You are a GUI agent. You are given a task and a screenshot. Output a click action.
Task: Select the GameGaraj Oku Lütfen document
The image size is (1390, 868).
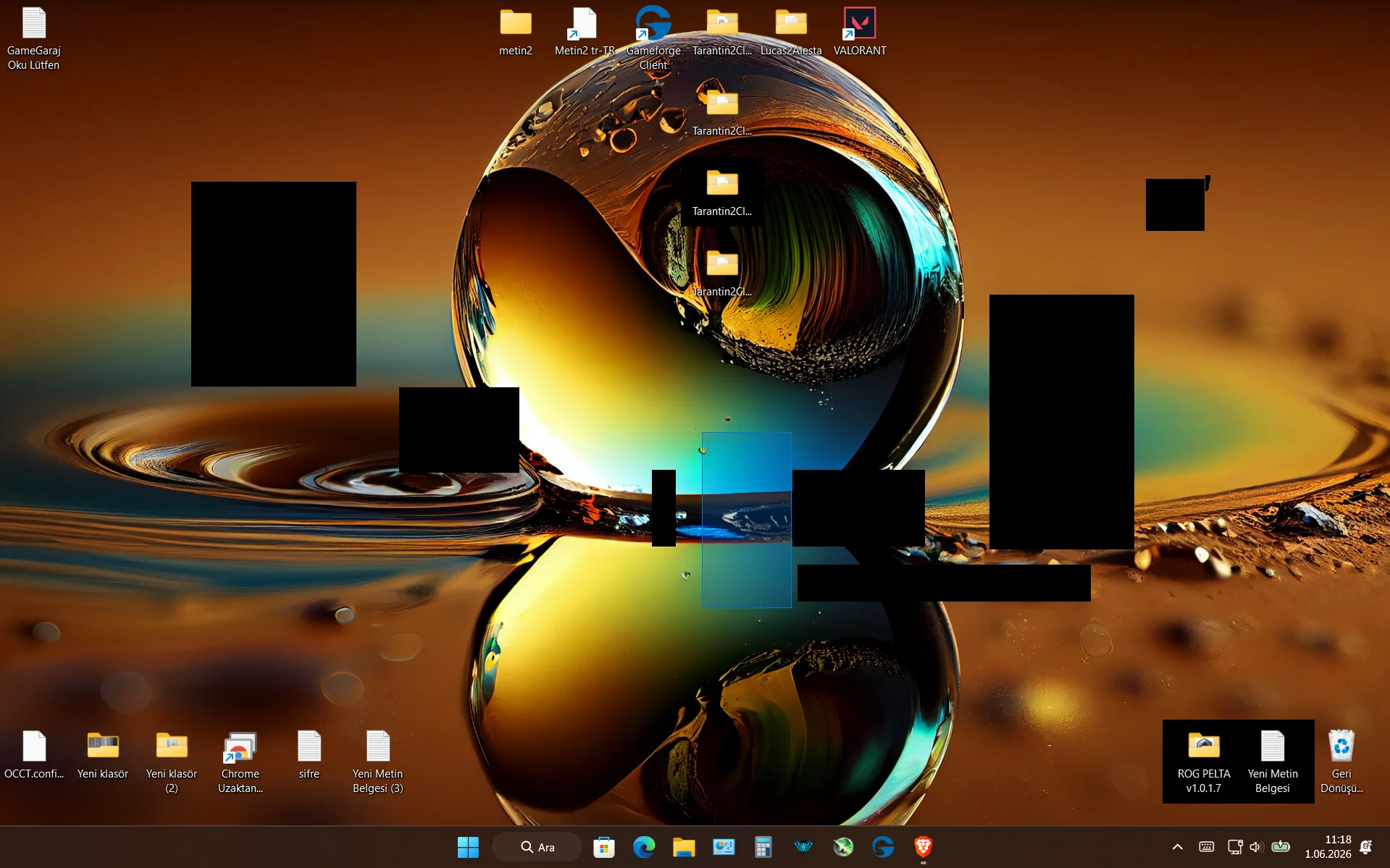point(33,38)
